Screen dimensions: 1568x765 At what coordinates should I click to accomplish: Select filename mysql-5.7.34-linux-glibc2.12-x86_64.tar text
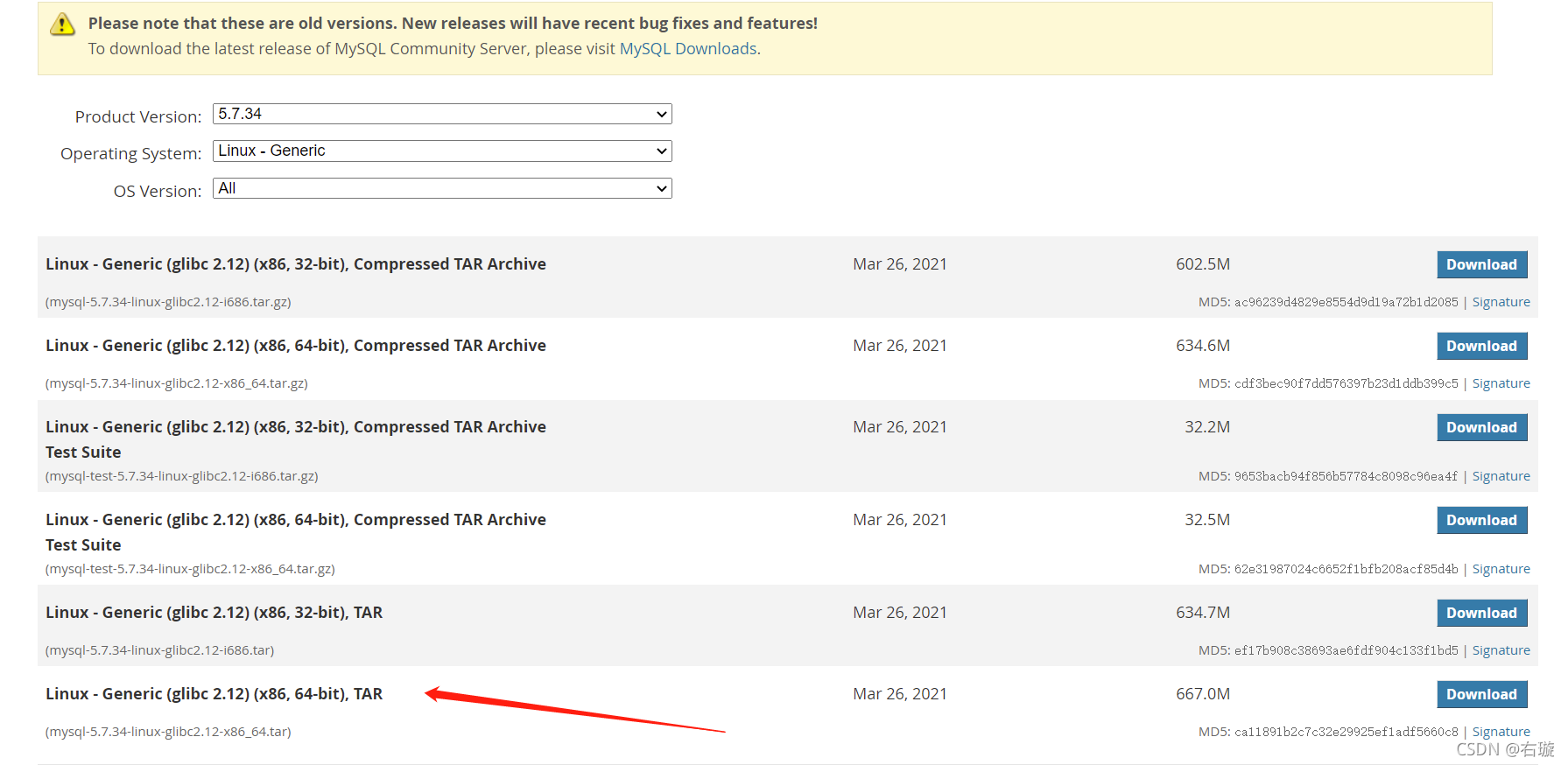[x=168, y=732]
